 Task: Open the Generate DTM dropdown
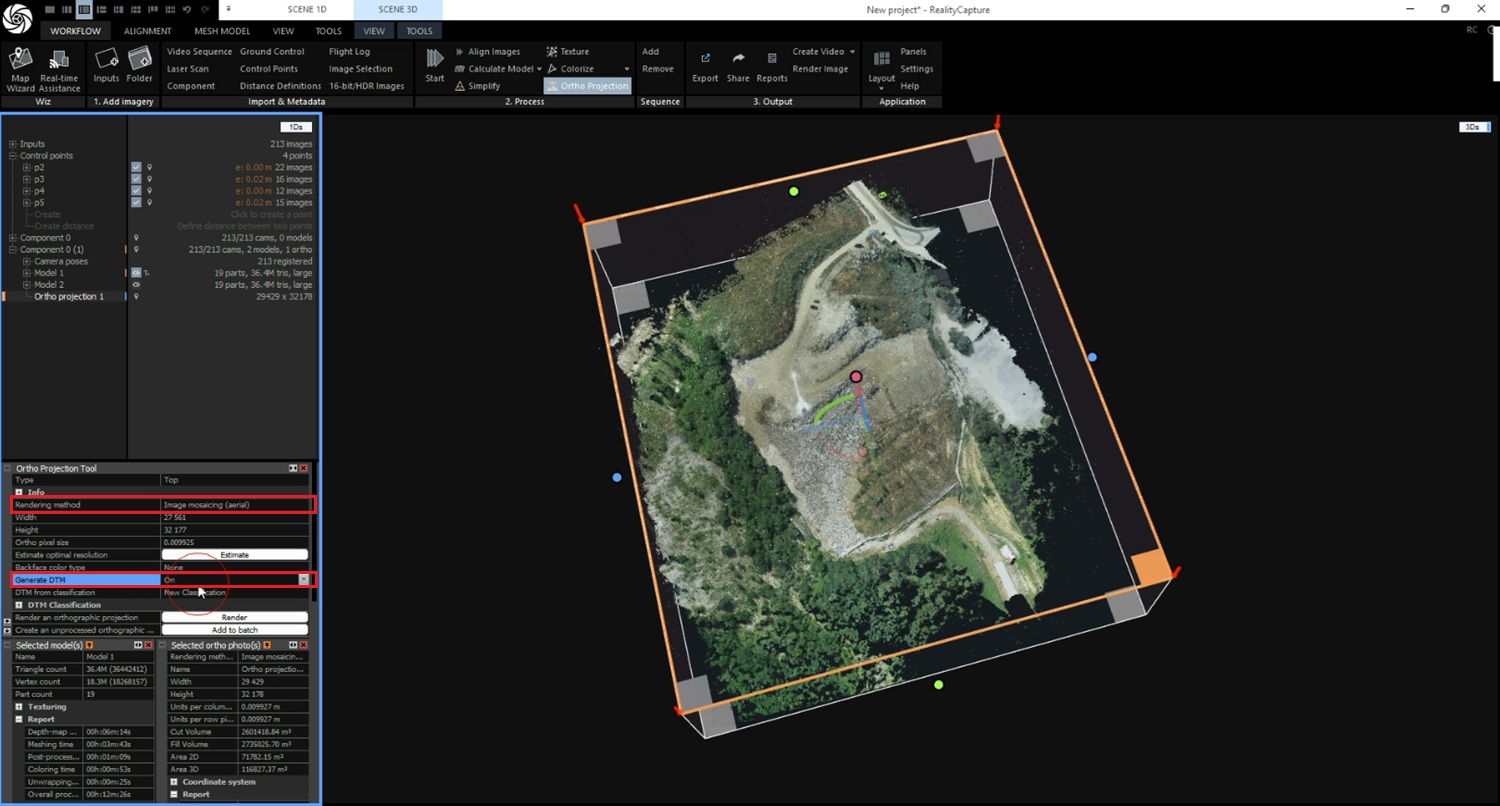coord(303,580)
